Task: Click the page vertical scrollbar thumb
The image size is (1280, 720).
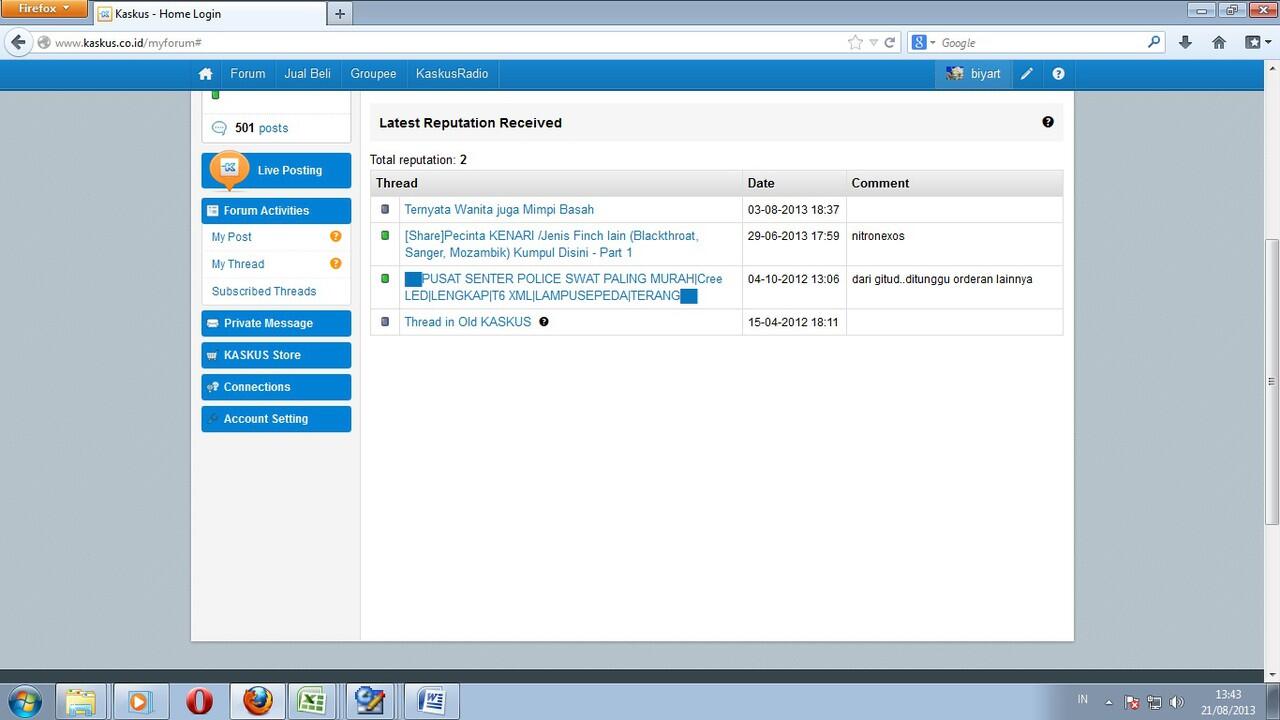Action: click(x=1272, y=380)
